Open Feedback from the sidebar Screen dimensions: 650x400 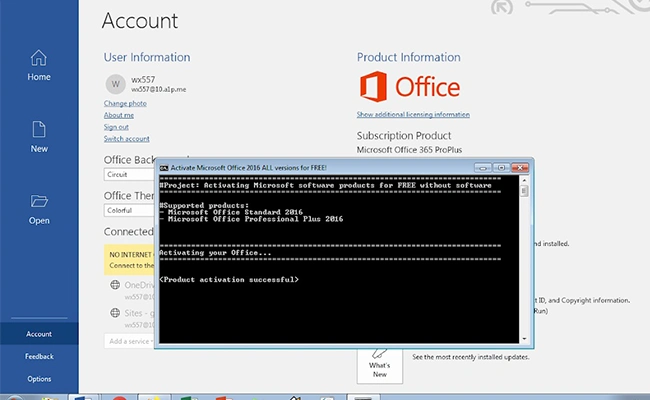39,356
